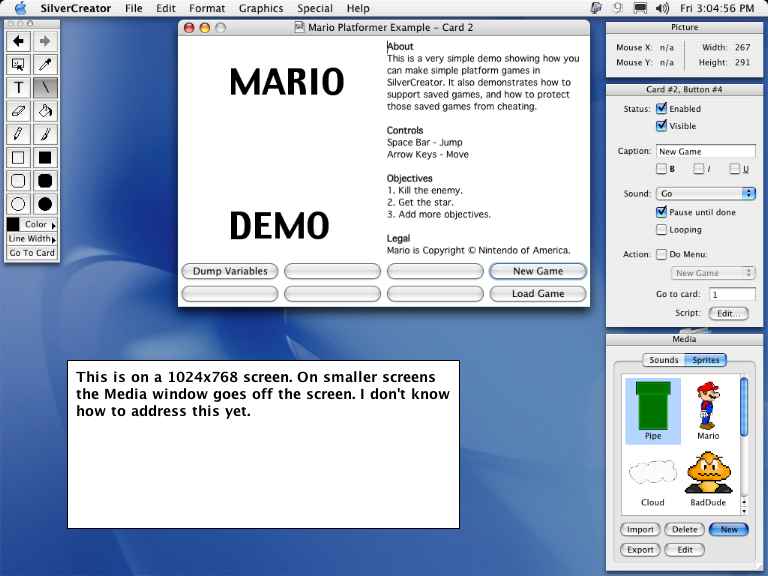Viewport: 768px width, 576px height.
Task: Toggle the bold B caption checkbox
Action: click(661, 169)
